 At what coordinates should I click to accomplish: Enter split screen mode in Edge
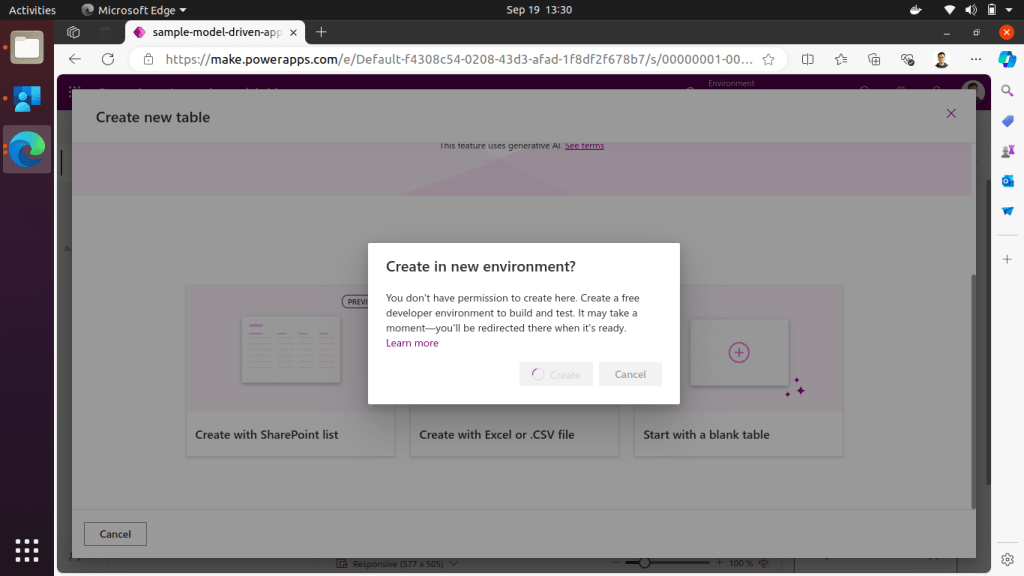[x=807, y=59]
